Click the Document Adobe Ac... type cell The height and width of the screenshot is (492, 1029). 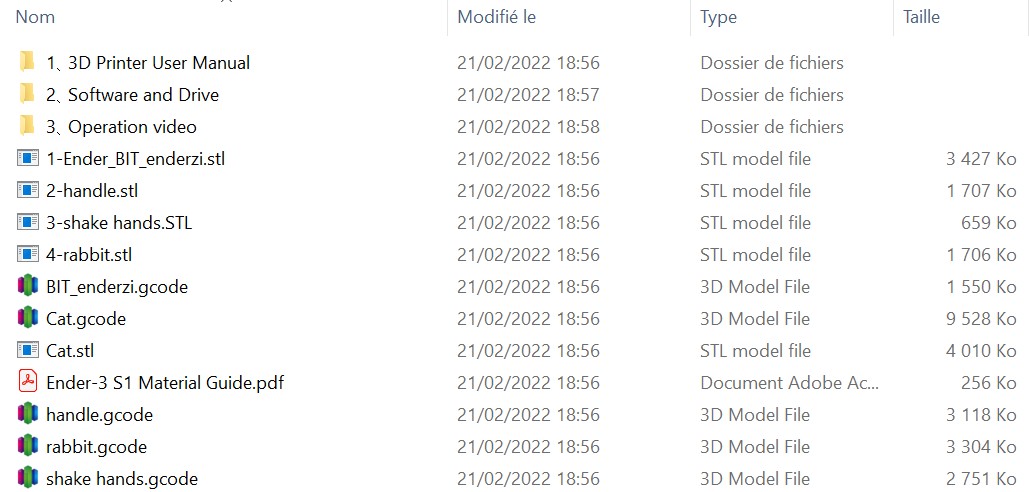tap(789, 382)
